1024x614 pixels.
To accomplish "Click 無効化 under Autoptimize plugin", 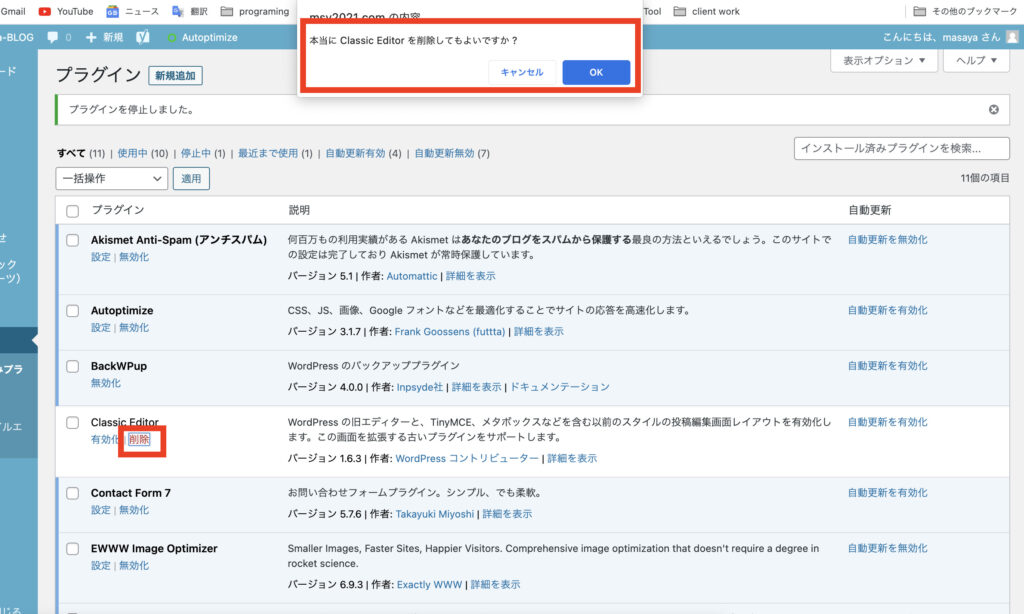I will 134,327.
